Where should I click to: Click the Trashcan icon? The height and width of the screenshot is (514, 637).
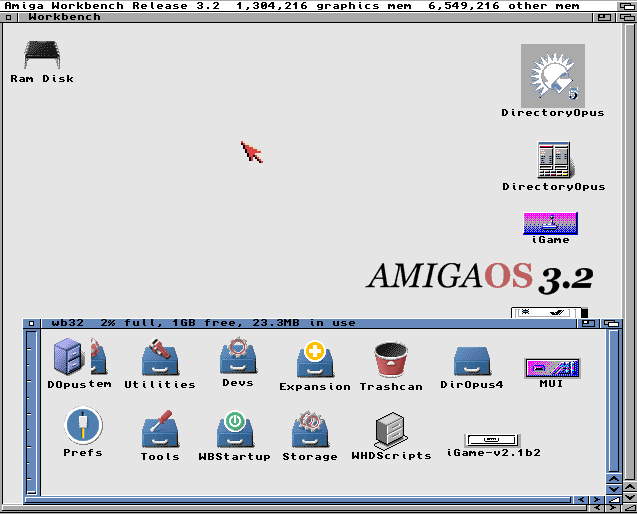391,359
